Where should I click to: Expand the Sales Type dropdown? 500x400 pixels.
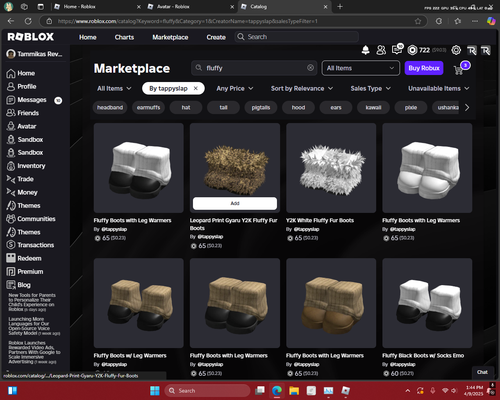[x=370, y=88]
